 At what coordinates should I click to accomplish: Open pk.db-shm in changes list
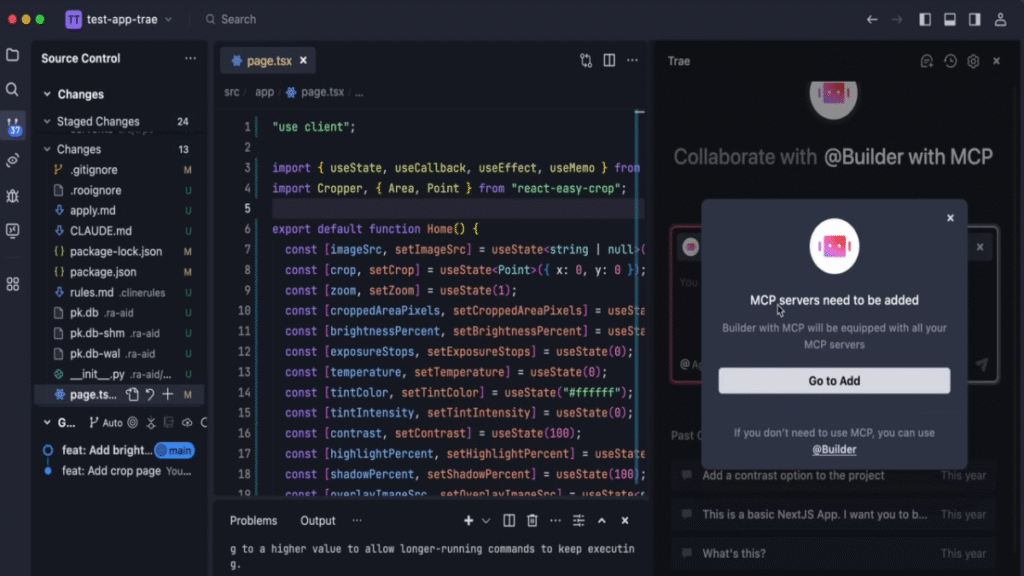[118, 333]
